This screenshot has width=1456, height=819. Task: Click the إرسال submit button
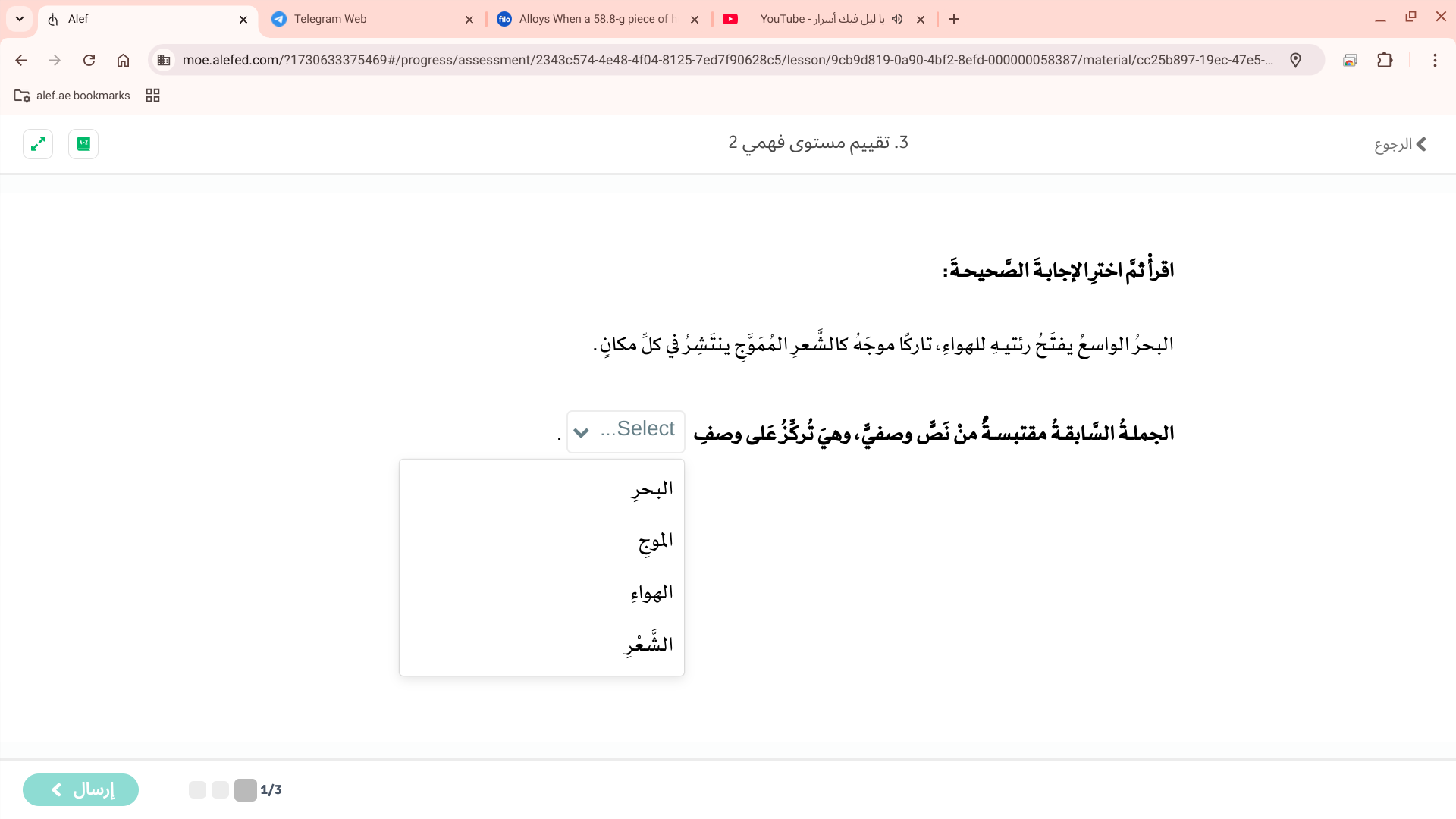click(81, 789)
